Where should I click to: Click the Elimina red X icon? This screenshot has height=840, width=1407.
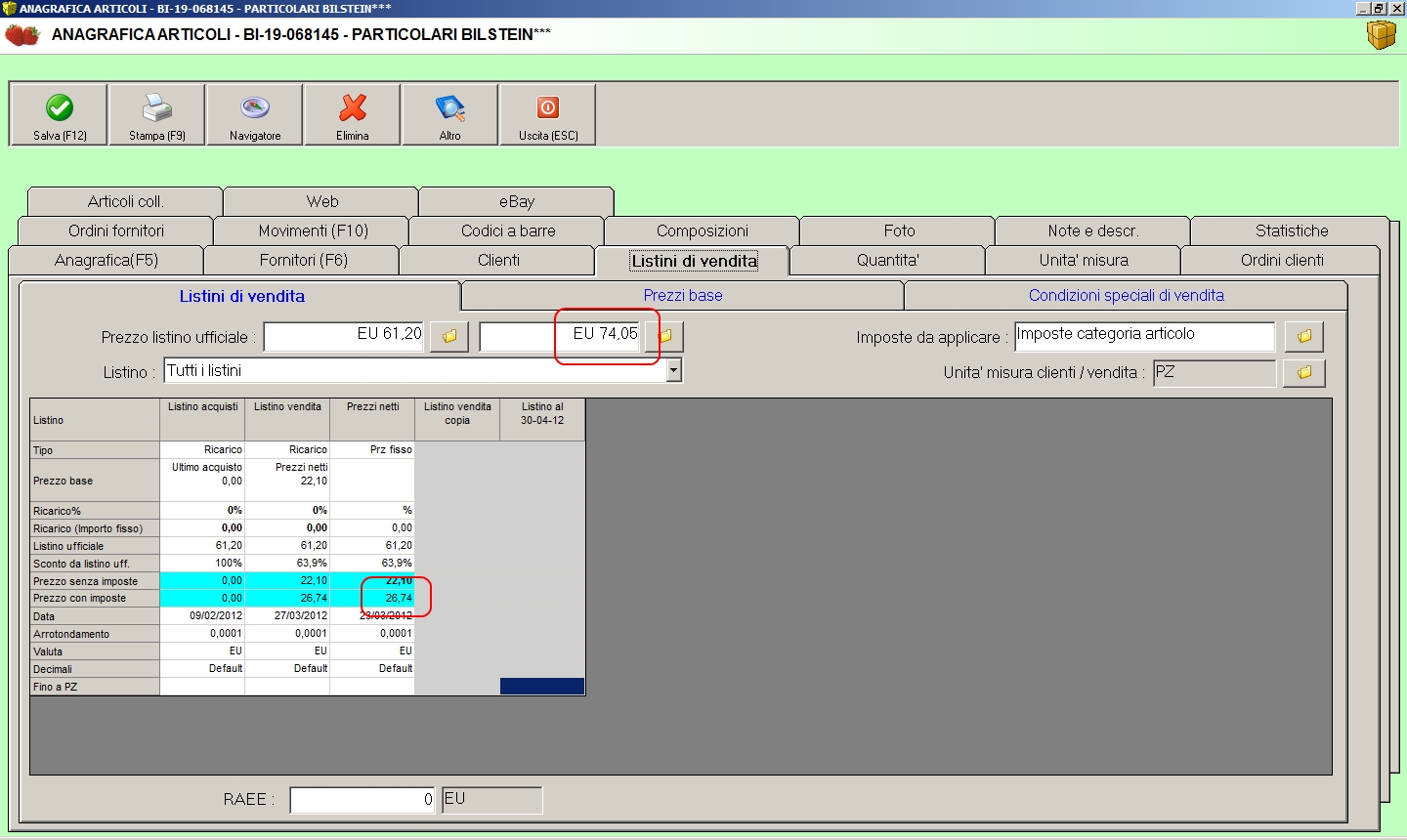pos(353,108)
